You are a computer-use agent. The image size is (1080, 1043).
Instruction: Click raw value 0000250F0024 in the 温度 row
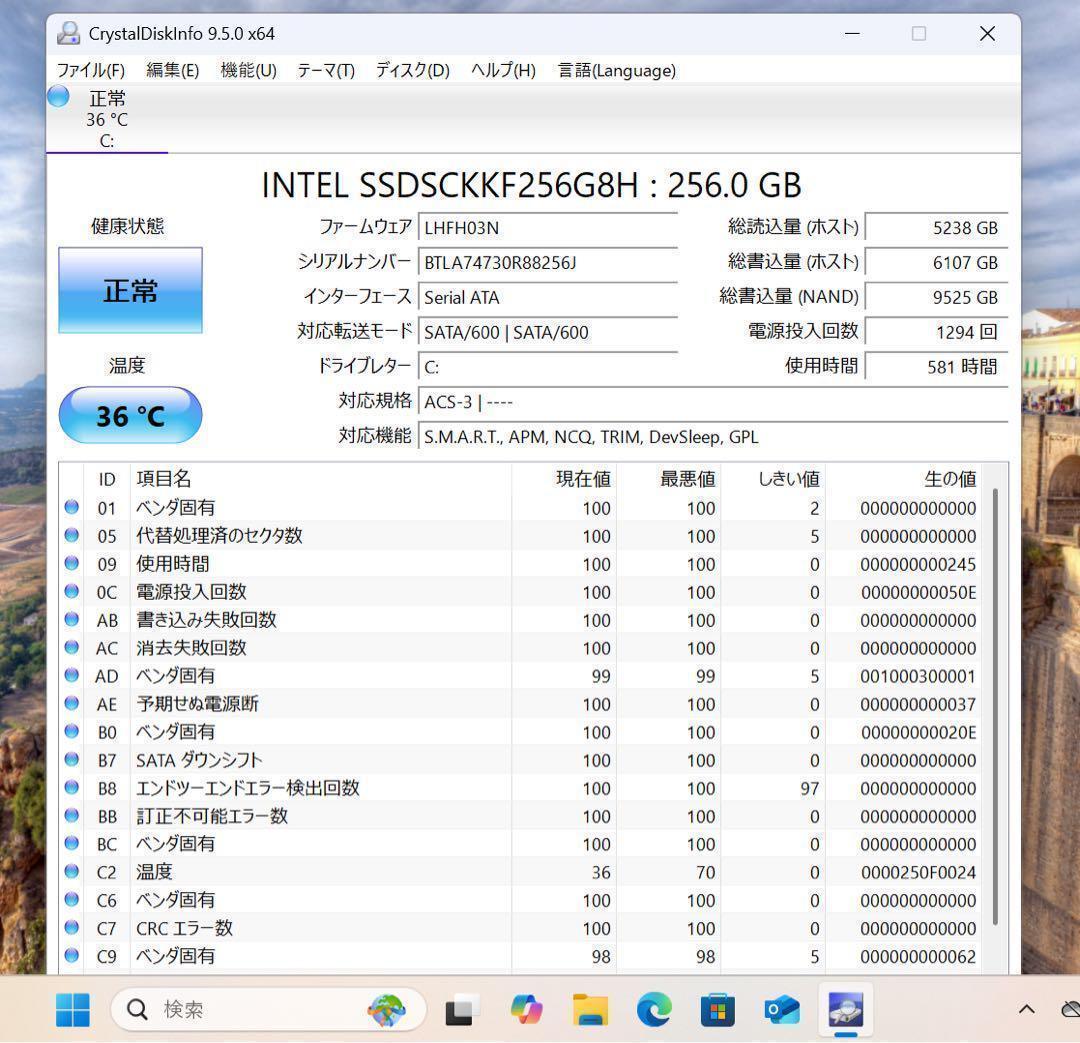click(x=918, y=872)
